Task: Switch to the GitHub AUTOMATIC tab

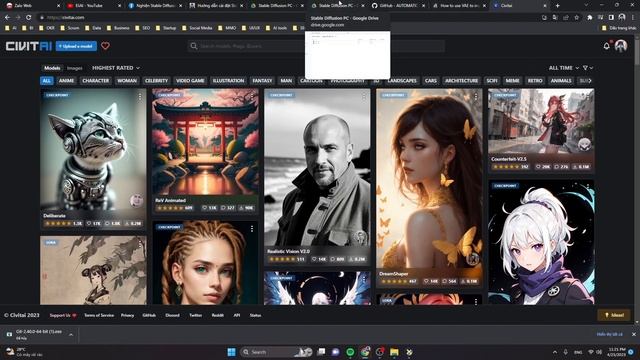Action: coord(399,6)
